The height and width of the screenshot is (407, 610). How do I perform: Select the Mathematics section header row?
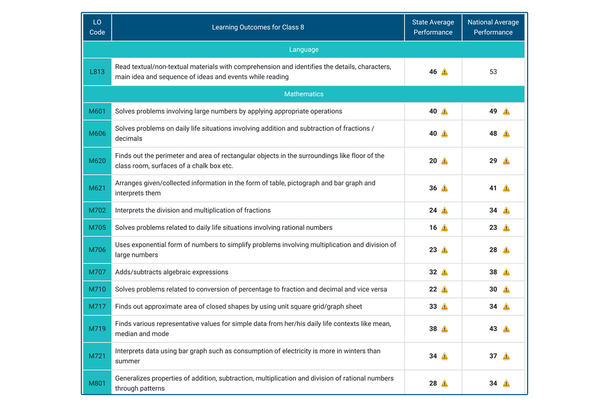tap(304, 94)
